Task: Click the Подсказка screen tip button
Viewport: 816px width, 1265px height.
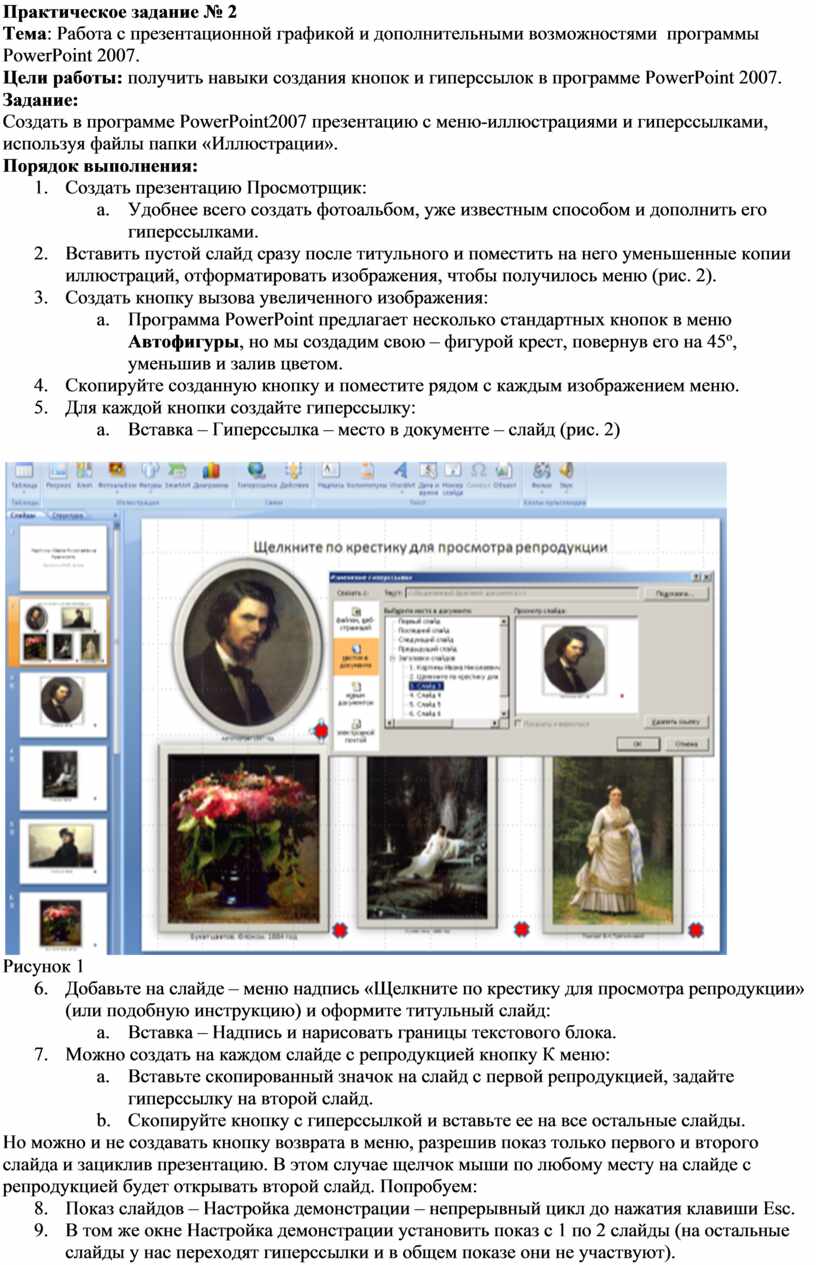Action: [675, 593]
